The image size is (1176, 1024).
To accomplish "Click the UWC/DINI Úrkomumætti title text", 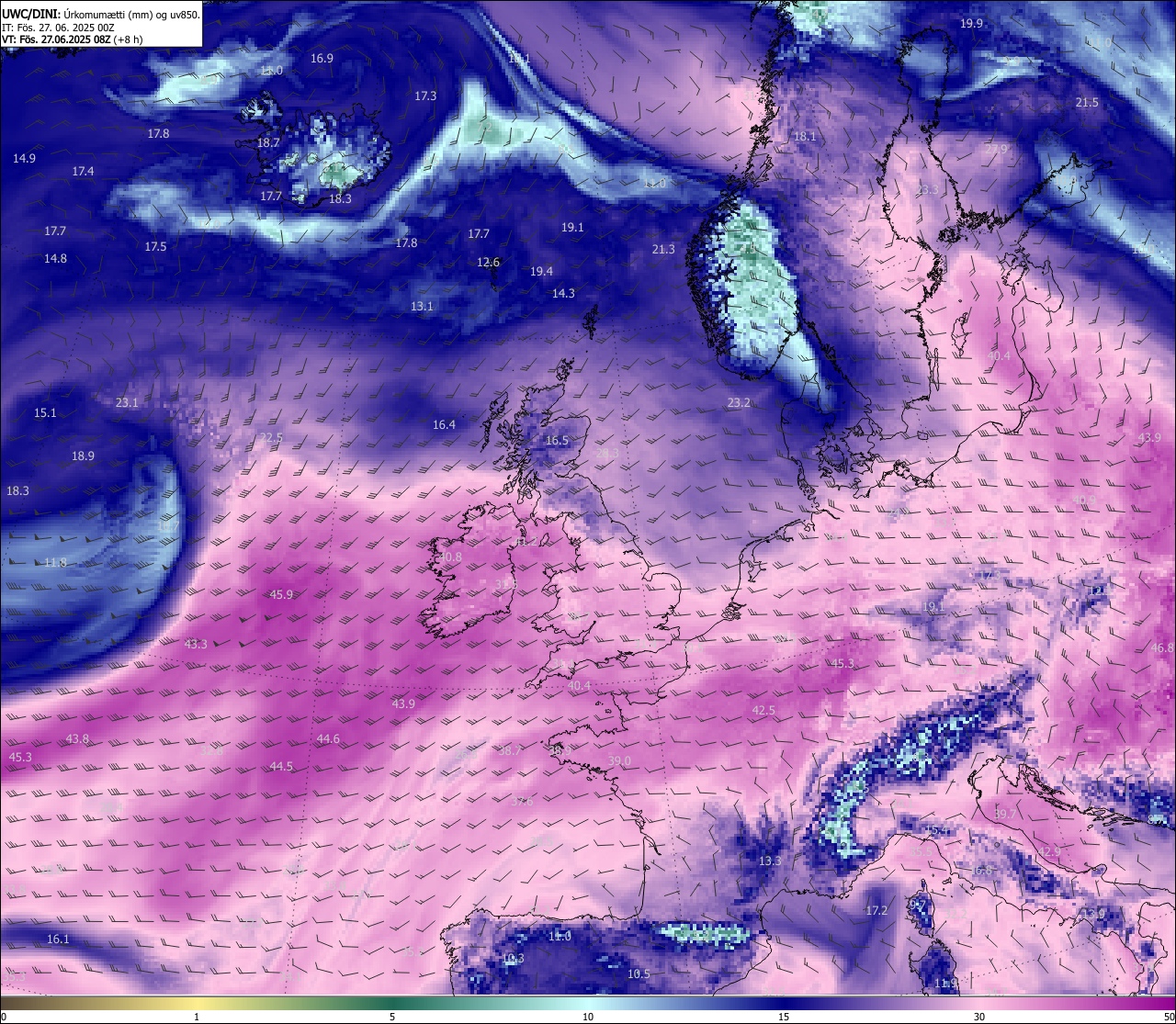I will (x=101, y=14).
